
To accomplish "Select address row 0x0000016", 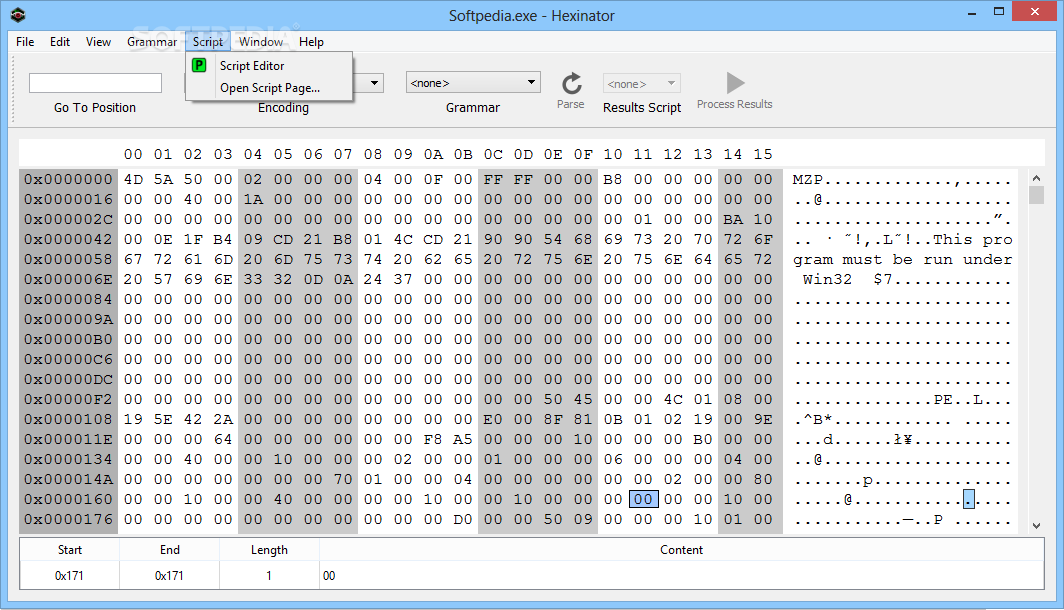I will tap(68, 199).
